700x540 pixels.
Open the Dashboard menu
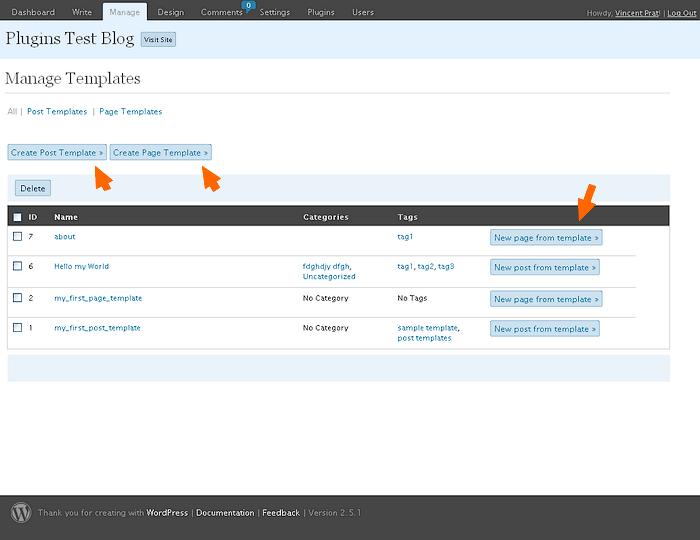point(33,12)
